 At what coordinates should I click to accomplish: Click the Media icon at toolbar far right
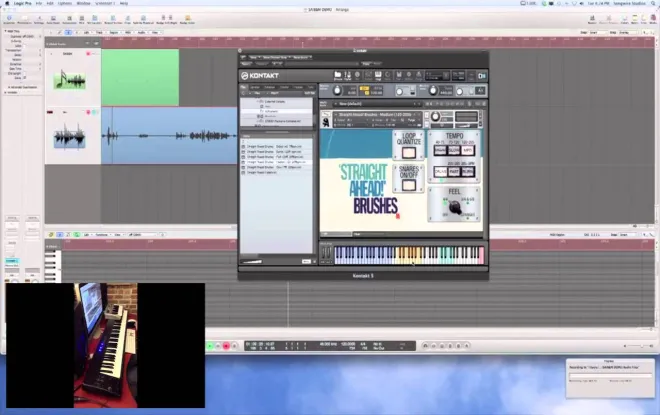[654, 19]
